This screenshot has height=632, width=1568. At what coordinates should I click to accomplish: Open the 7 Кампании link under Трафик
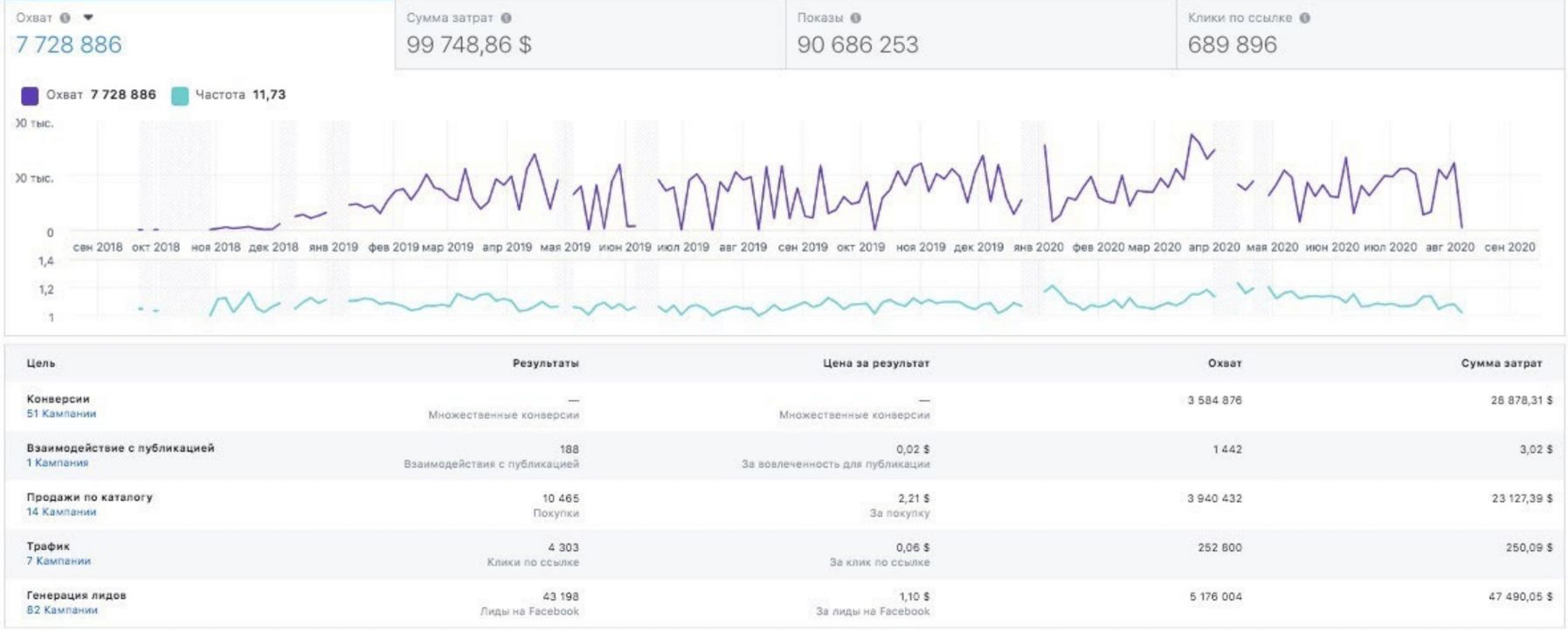59,560
